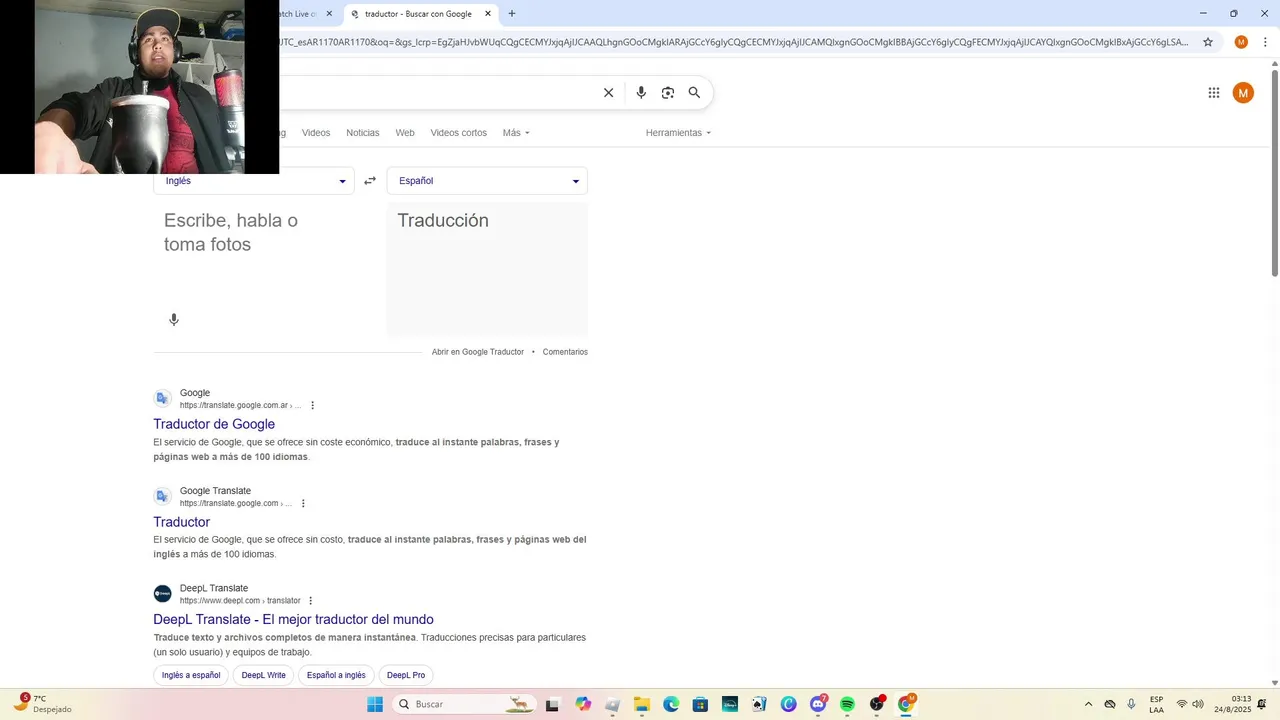
Task: Click Abrir en Google Traductor
Action: pyautogui.click(x=478, y=352)
